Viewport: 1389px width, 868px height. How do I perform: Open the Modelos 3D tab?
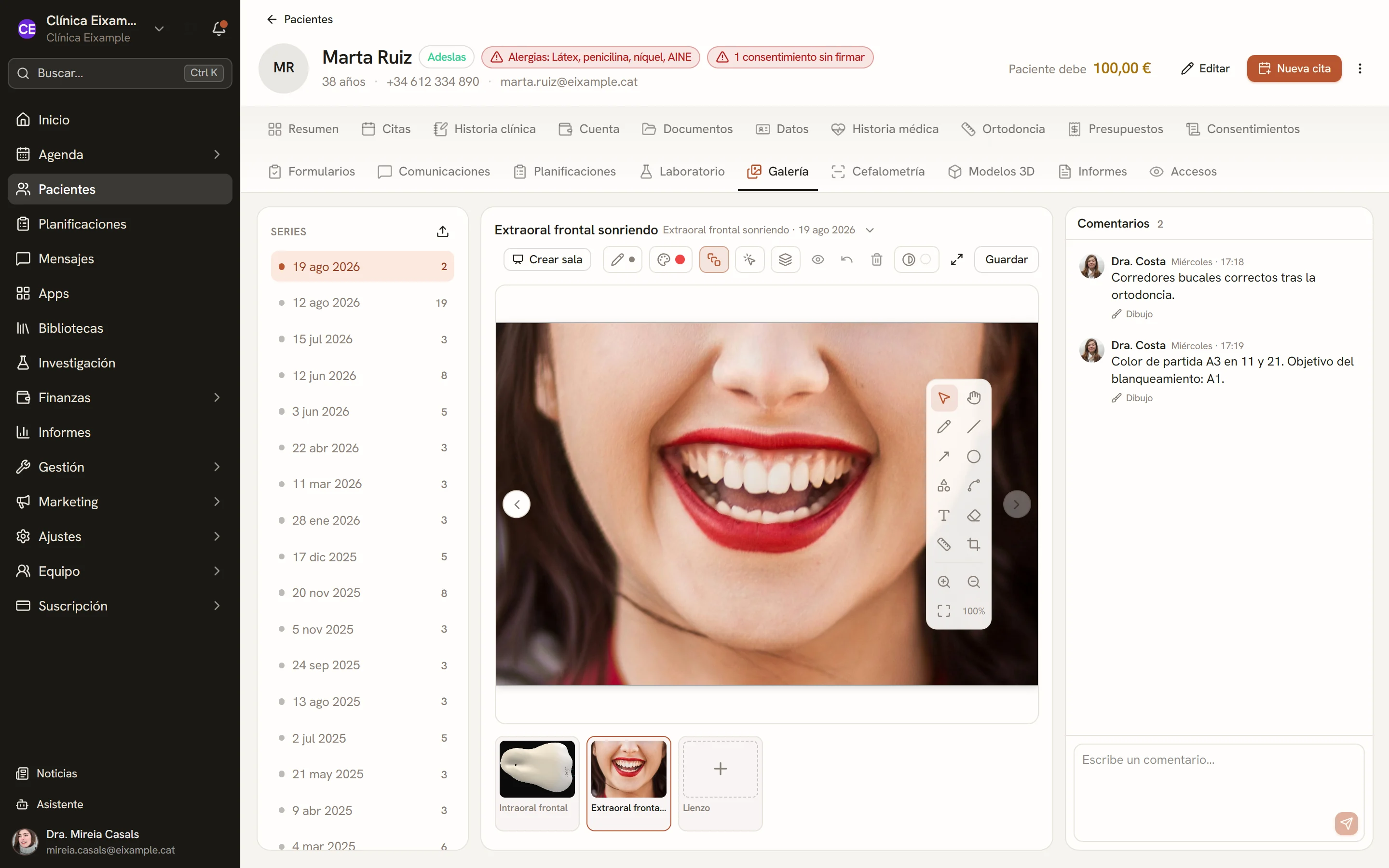[x=991, y=171]
